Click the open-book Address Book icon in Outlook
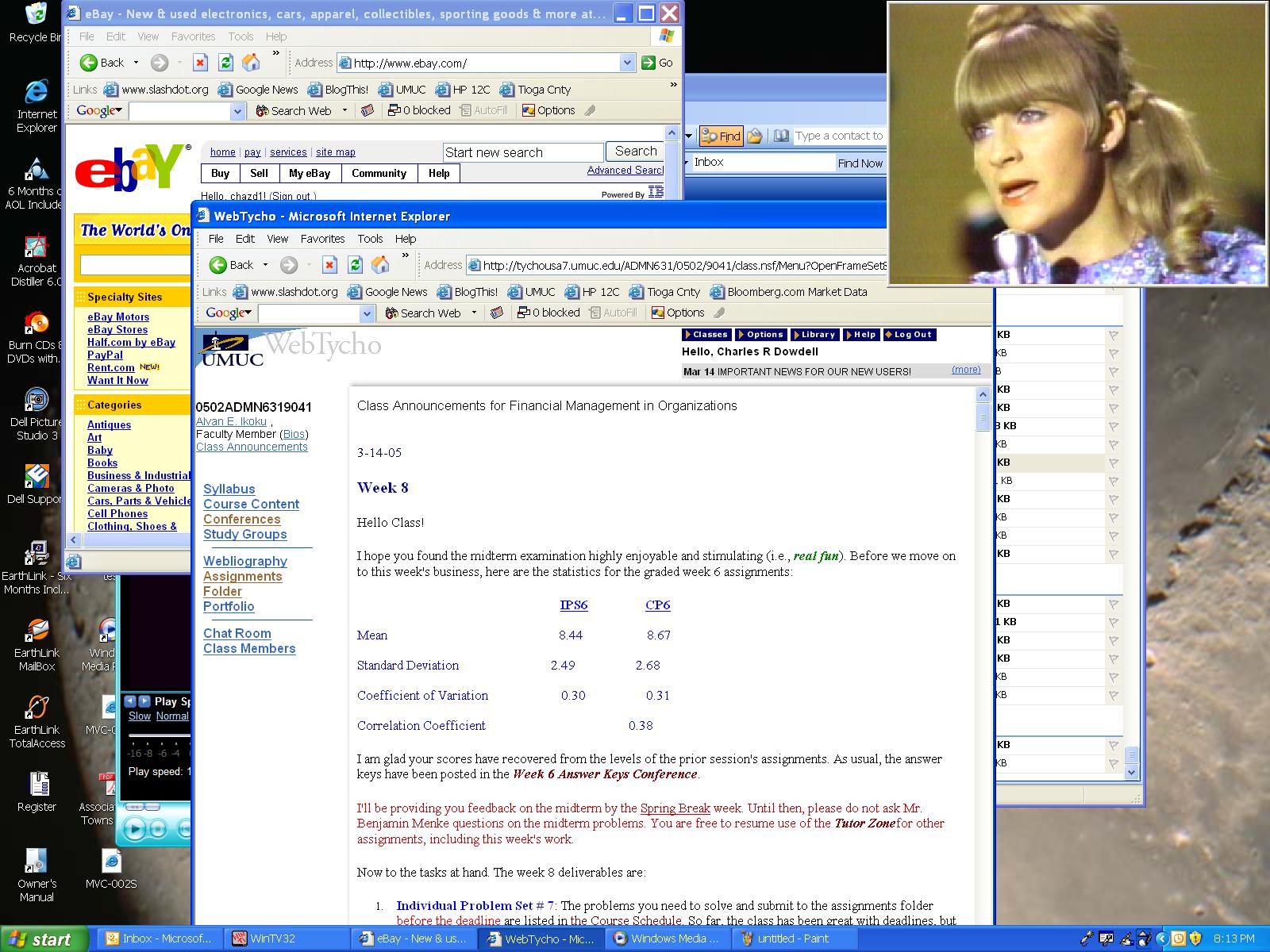This screenshot has height=952, width=1270. pyautogui.click(x=781, y=136)
